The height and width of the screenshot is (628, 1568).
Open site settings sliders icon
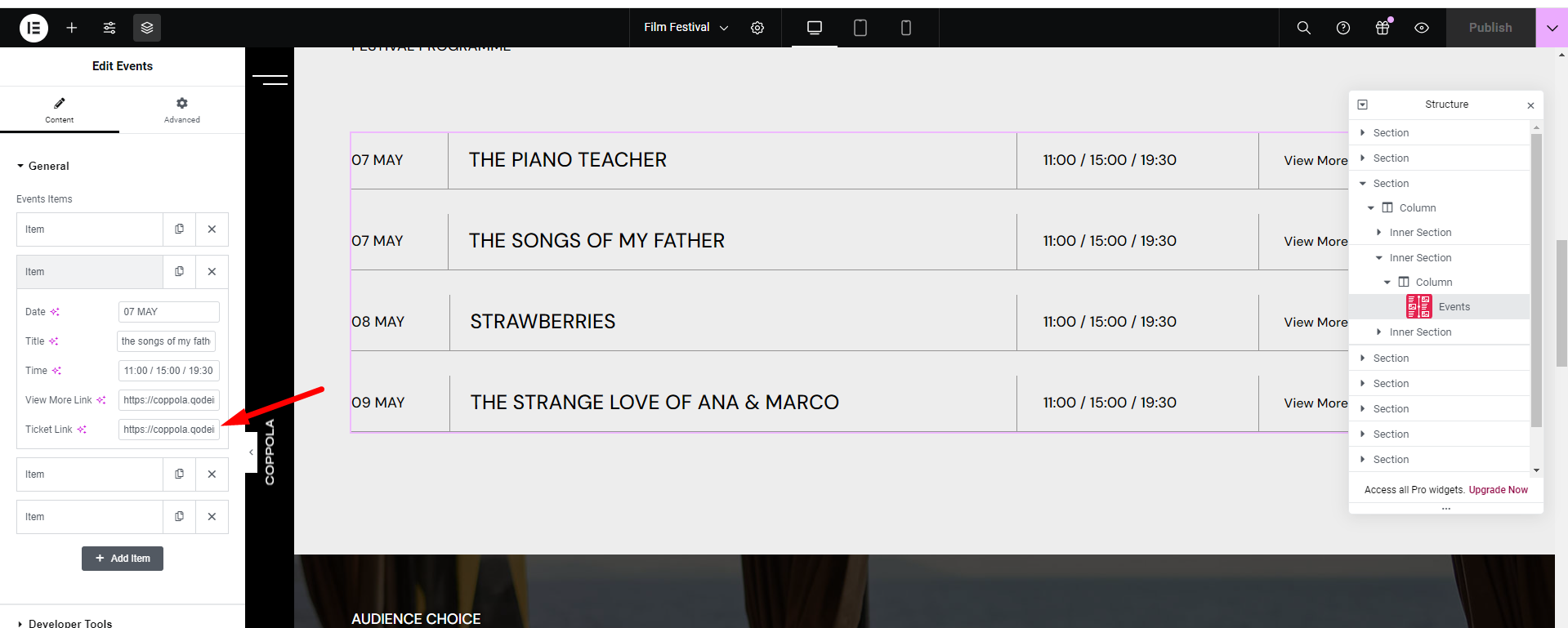(x=109, y=28)
